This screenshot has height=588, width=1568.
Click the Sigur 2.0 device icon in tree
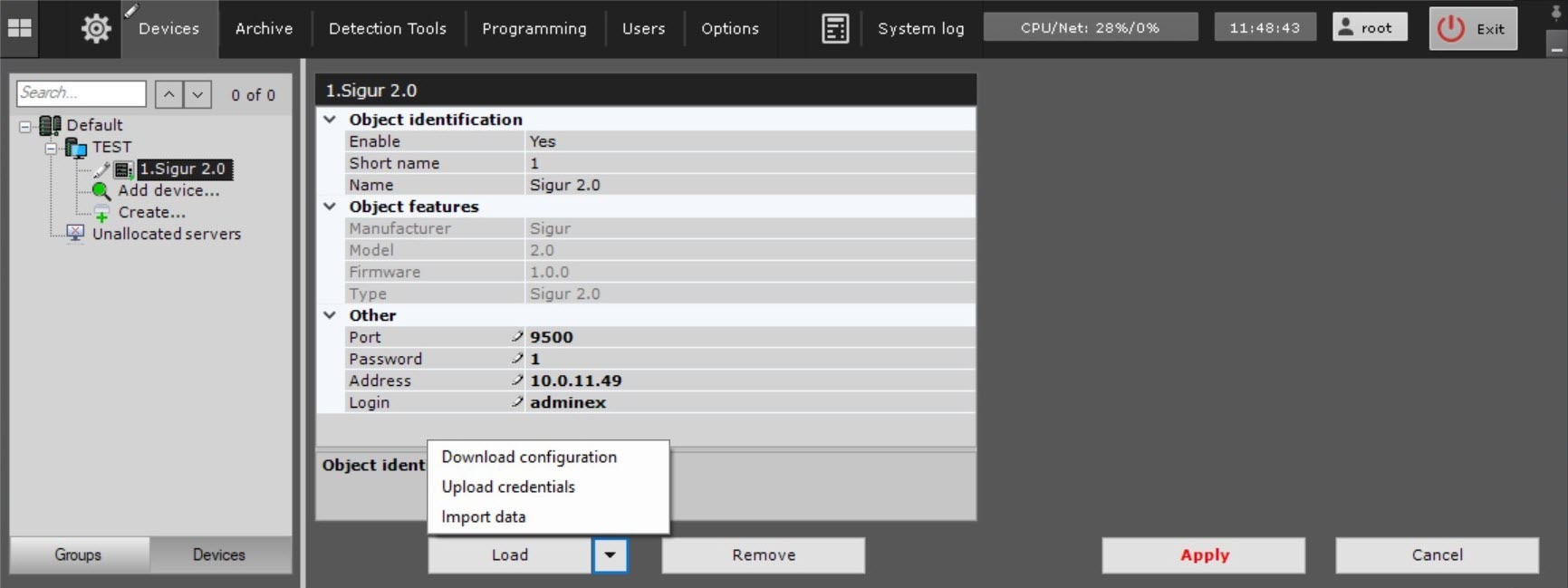(x=124, y=169)
